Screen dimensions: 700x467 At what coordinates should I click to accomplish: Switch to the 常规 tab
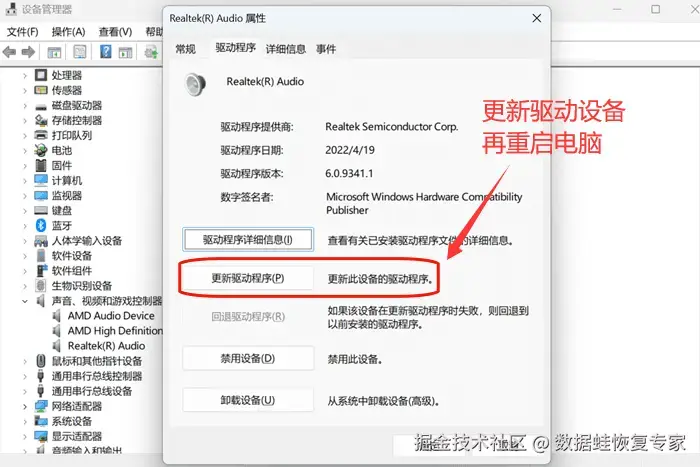185,49
